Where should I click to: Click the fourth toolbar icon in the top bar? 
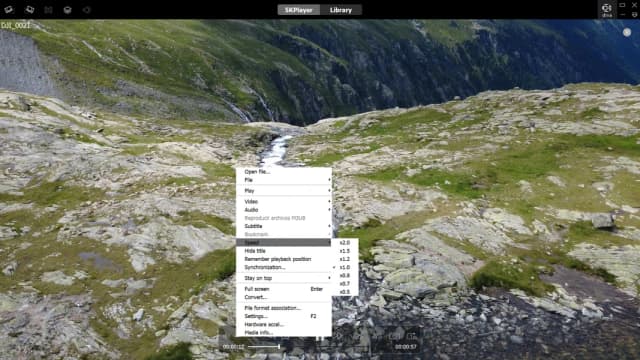67,10
